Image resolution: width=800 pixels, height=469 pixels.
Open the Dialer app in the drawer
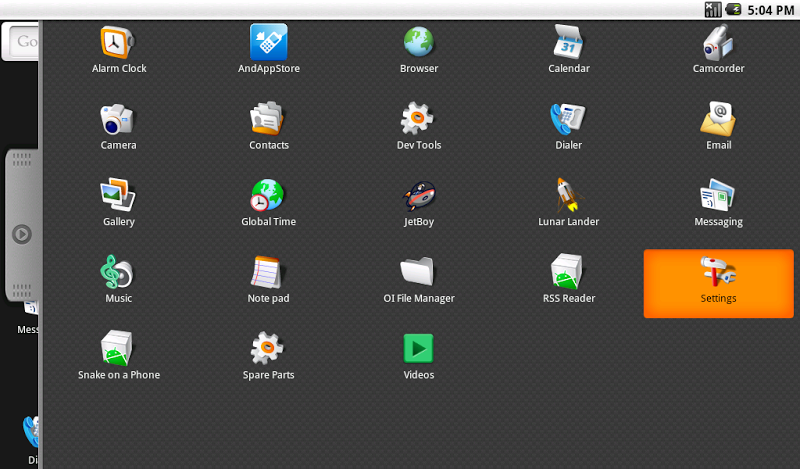tap(568, 127)
